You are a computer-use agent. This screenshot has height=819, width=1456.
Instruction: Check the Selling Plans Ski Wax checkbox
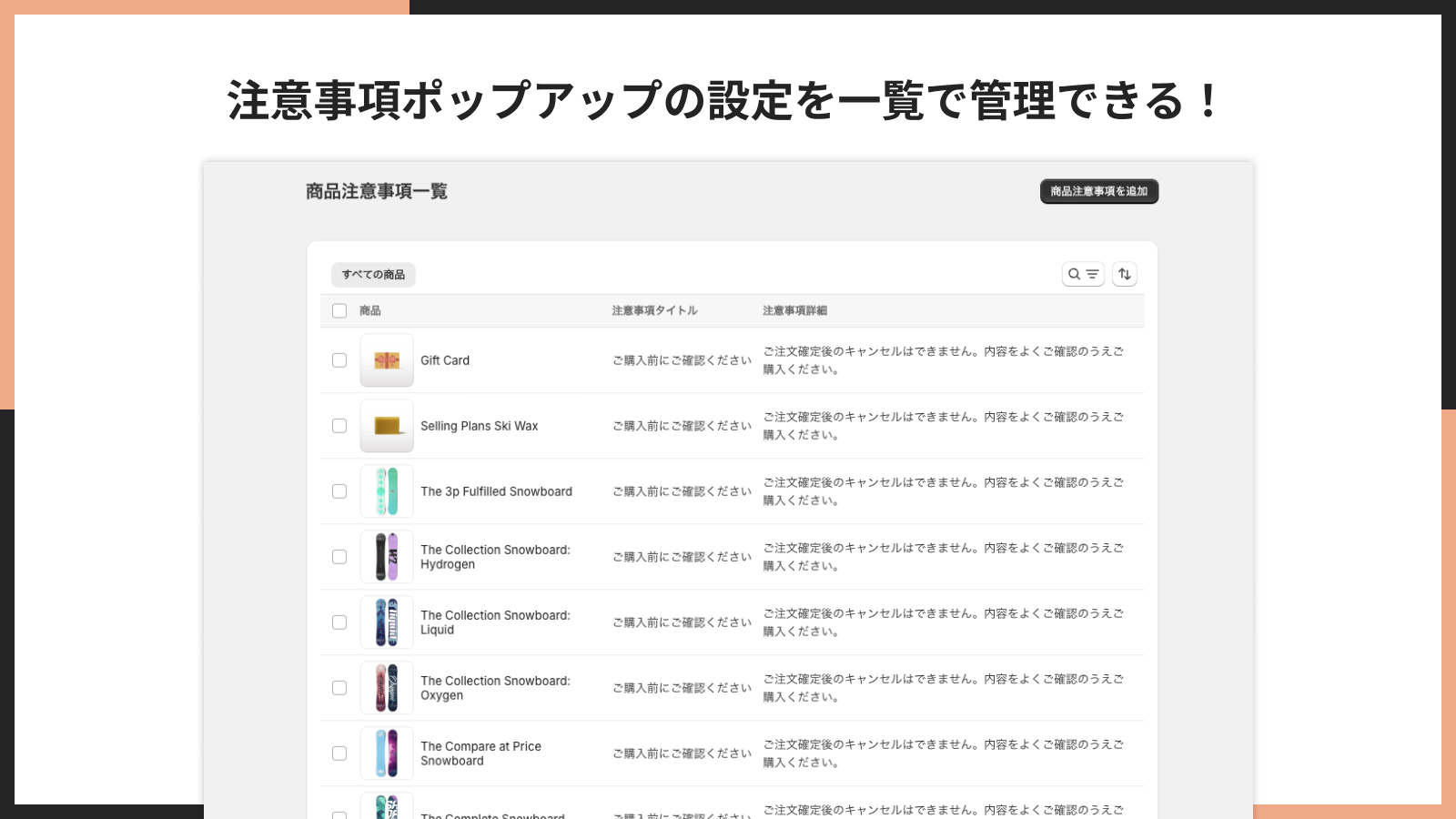coord(339,426)
